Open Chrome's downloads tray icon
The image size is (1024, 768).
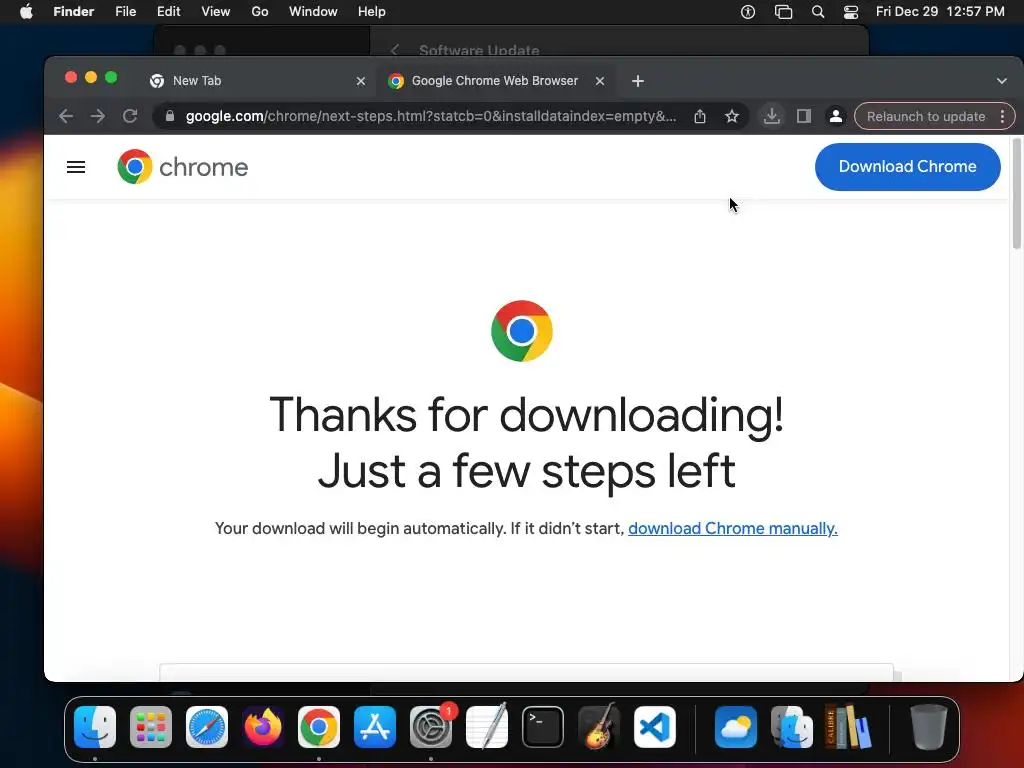[x=772, y=116]
